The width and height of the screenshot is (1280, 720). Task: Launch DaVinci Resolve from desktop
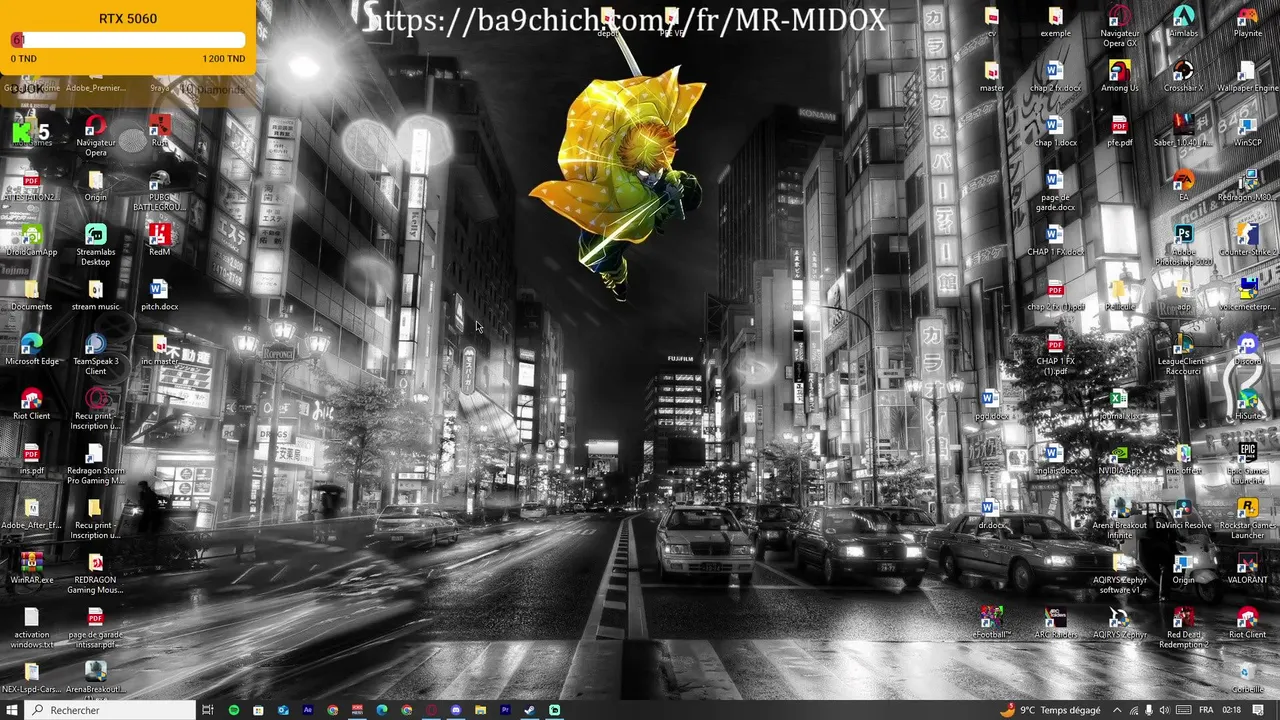coord(1183,513)
